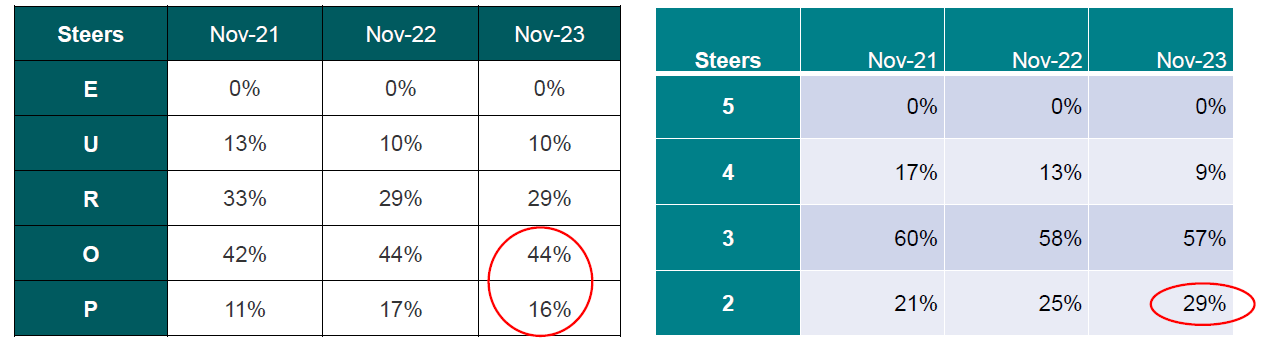Select row label U in the left table
1276x362 pixels.
(91, 143)
